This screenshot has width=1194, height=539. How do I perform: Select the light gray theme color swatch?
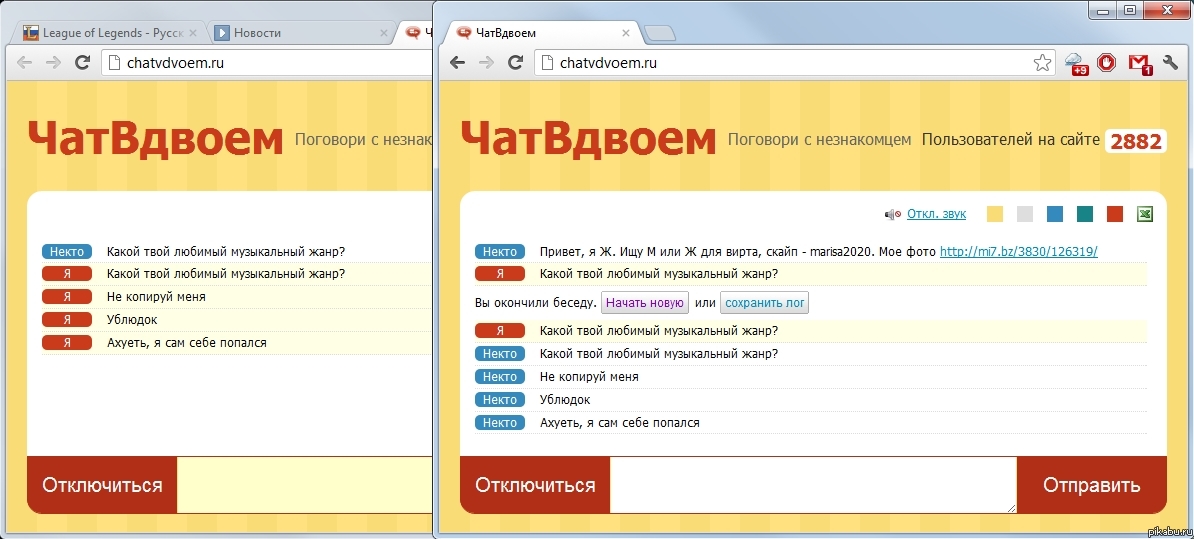1025,215
